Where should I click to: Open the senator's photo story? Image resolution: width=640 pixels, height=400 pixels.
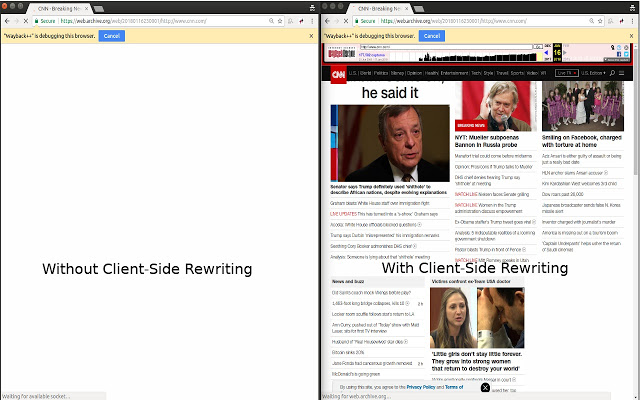point(390,143)
